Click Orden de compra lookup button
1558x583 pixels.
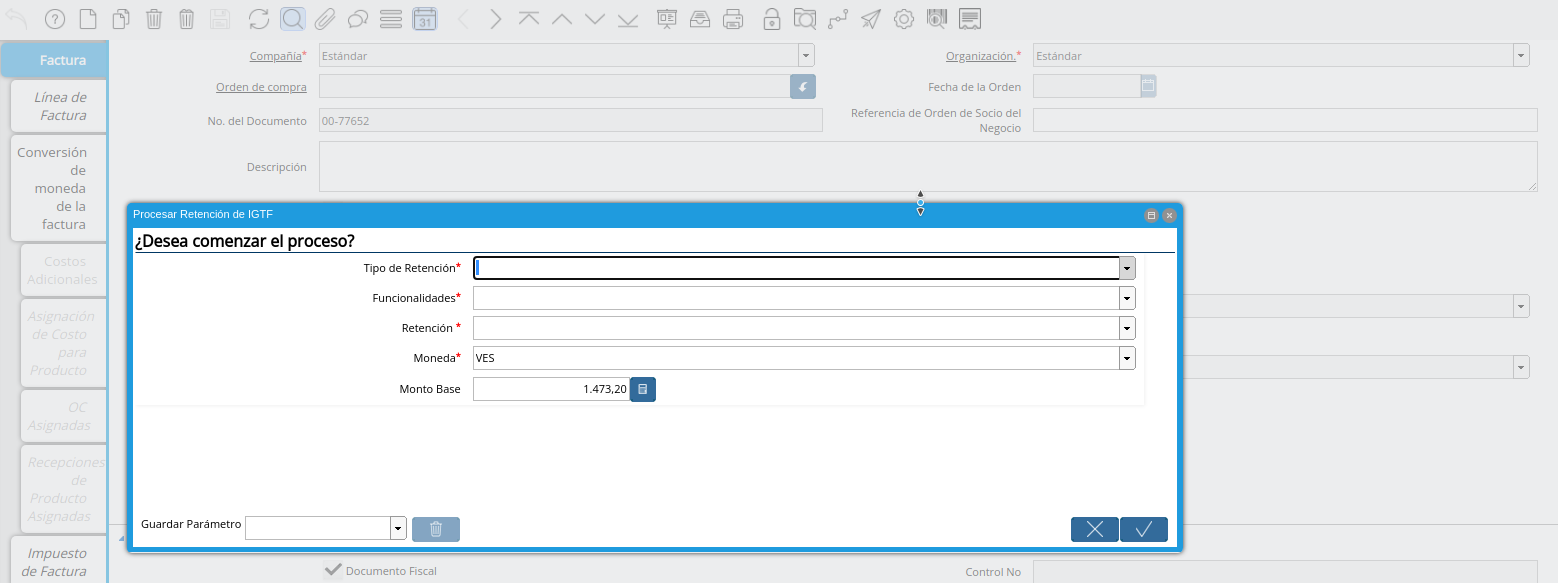point(803,86)
